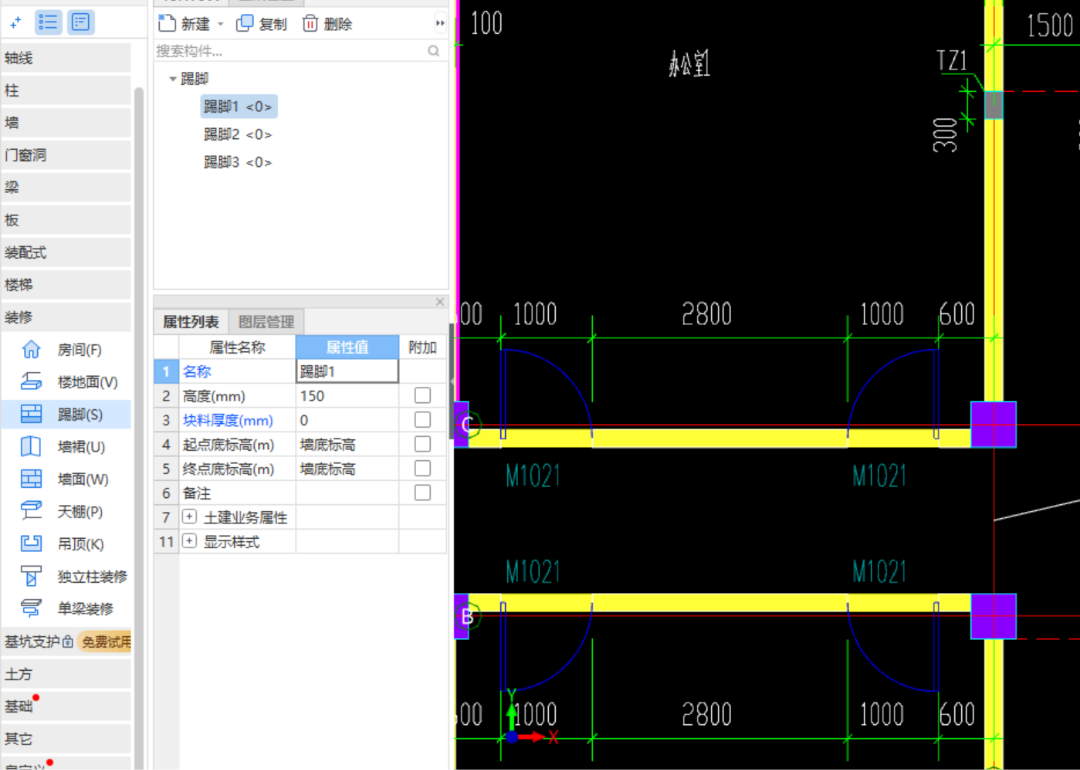Select the 吊顶(K) suspended ceiling tool
This screenshot has width=1080, height=770.
tap(65, 544)
